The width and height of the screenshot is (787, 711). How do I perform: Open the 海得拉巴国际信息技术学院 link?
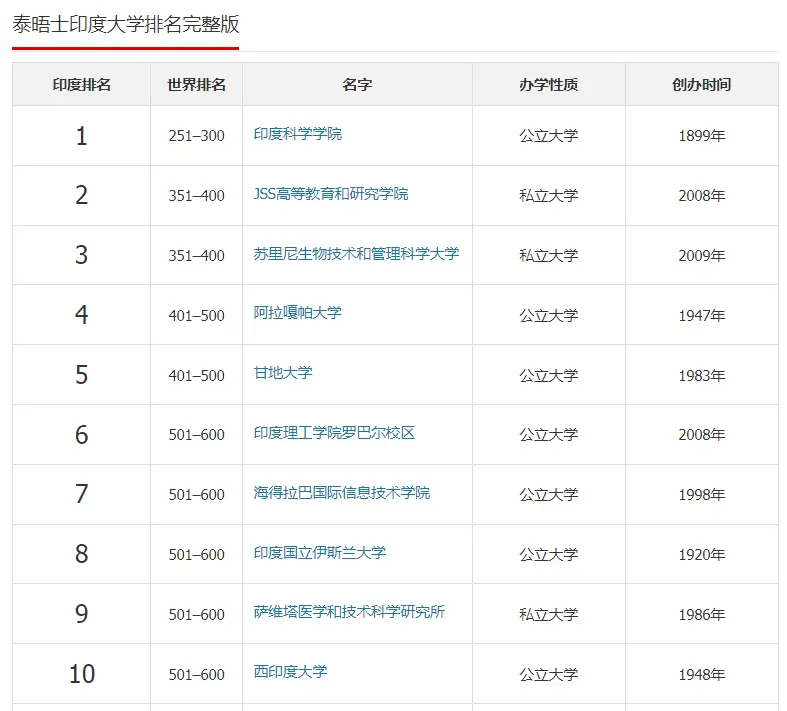click(342, 493)
